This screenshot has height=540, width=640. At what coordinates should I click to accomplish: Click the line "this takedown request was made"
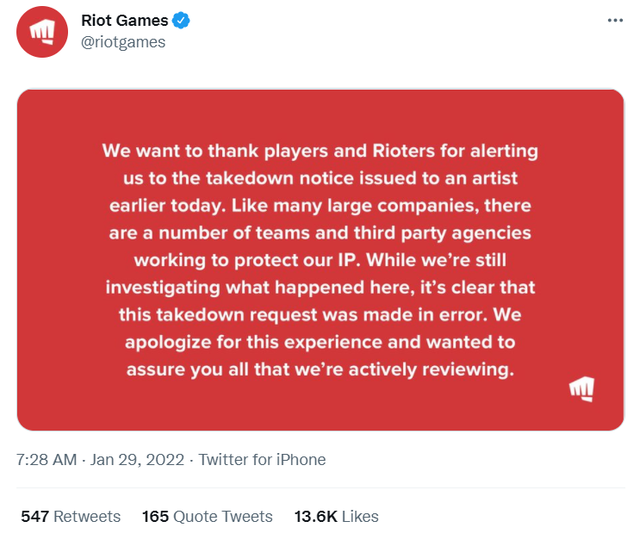(320, 314)
